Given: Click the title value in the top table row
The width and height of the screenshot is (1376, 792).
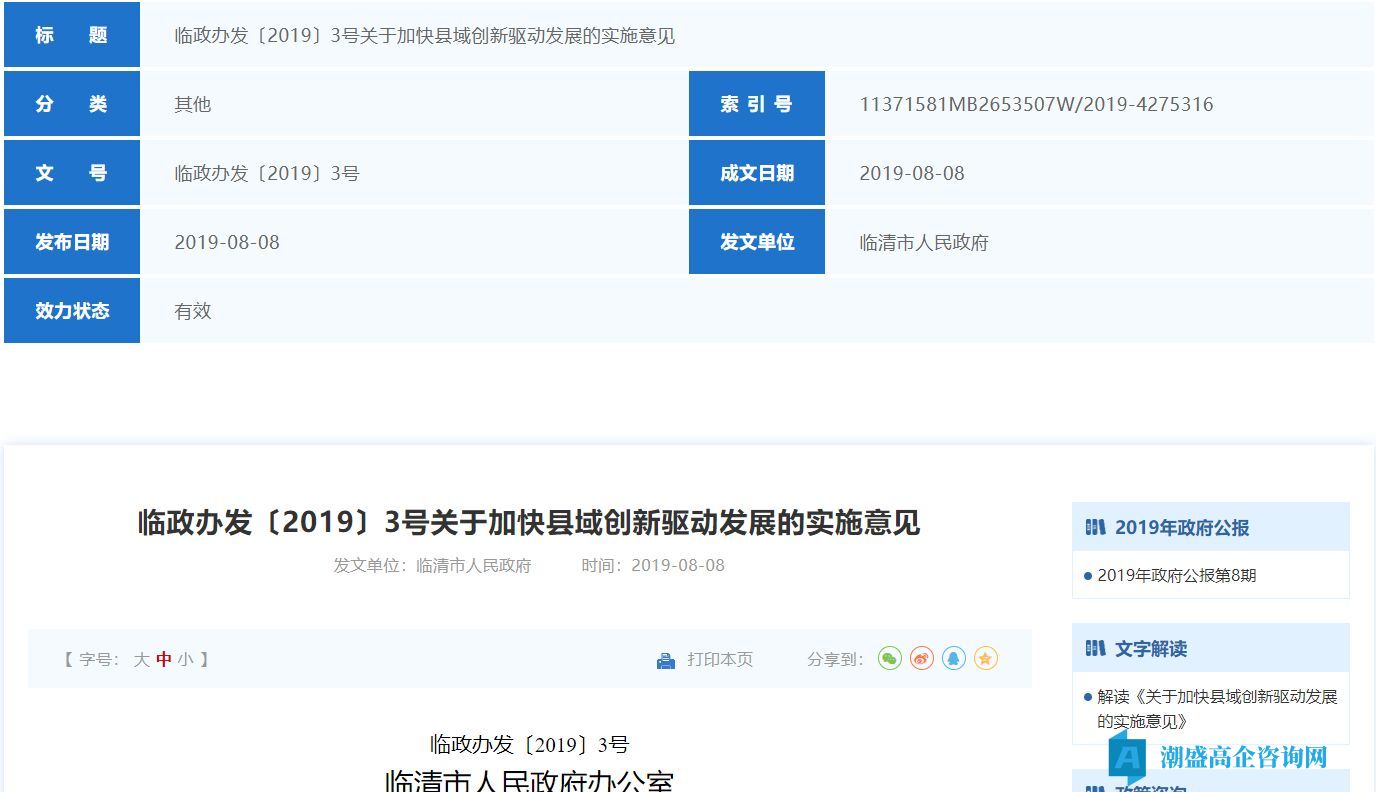Looking at the screenshot, I should [425, 35].
